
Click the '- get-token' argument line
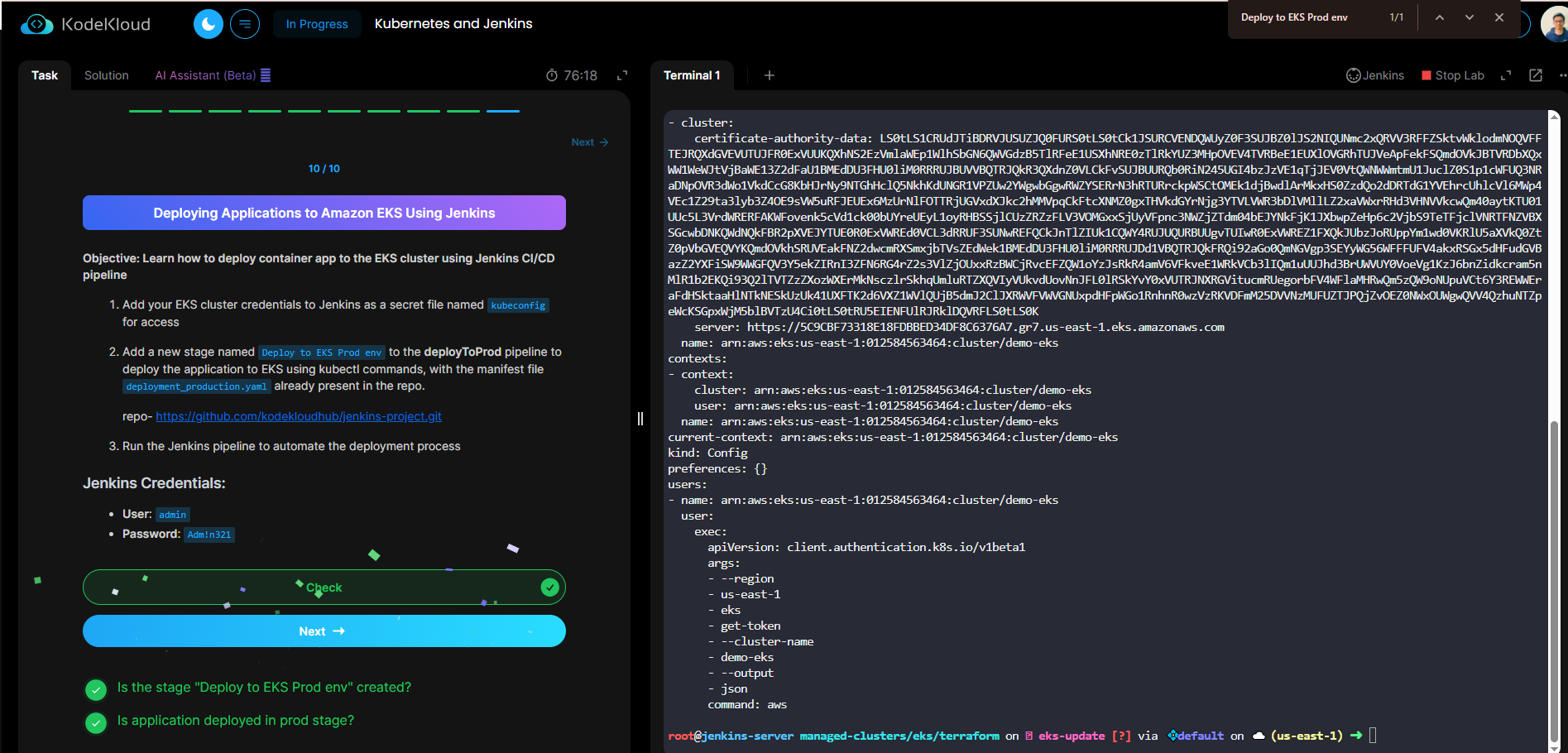(x=744, y=626)
